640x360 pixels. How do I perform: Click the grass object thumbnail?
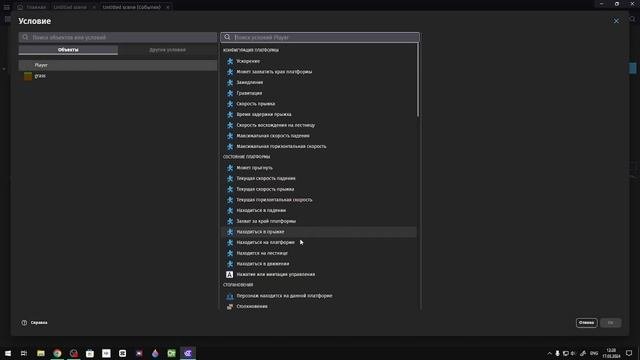(28, 76)
